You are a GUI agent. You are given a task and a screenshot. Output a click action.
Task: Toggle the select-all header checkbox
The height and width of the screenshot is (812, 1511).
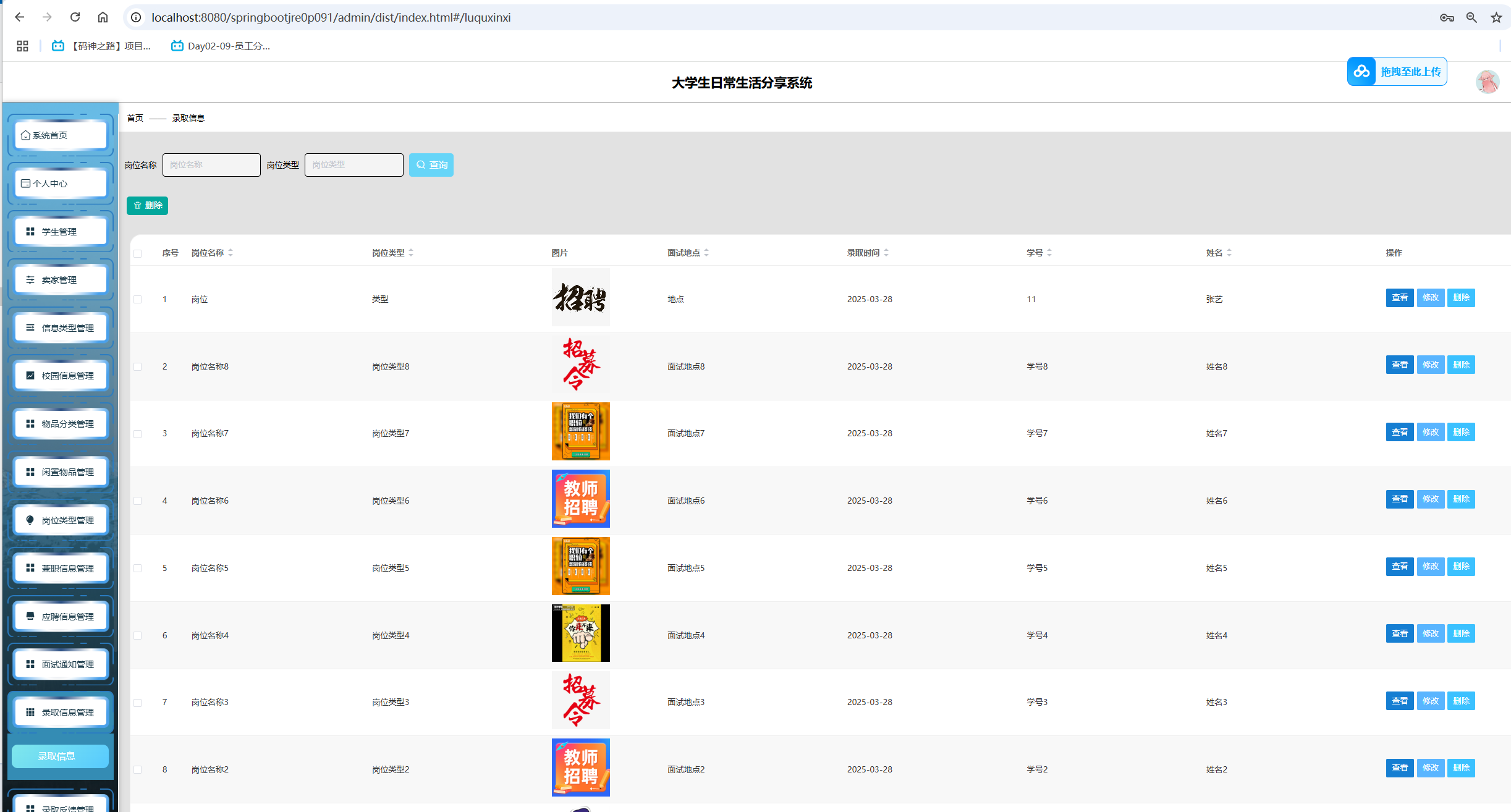(138, 253)
